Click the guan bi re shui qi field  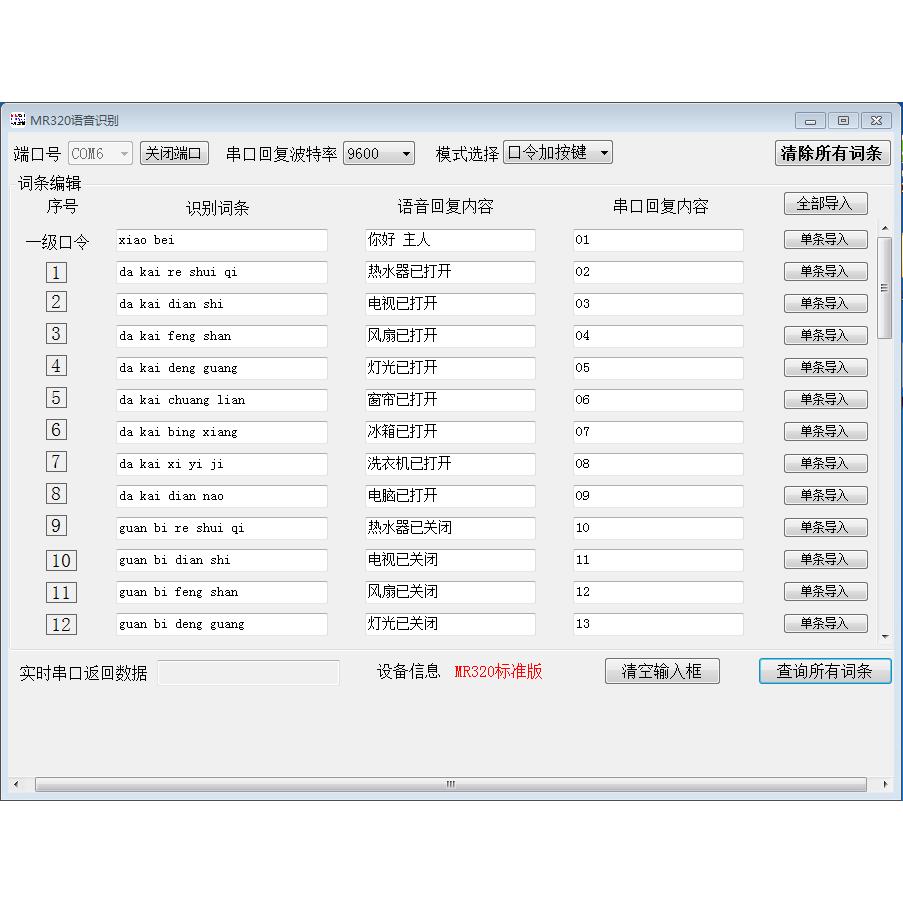(x=222, y=528)
